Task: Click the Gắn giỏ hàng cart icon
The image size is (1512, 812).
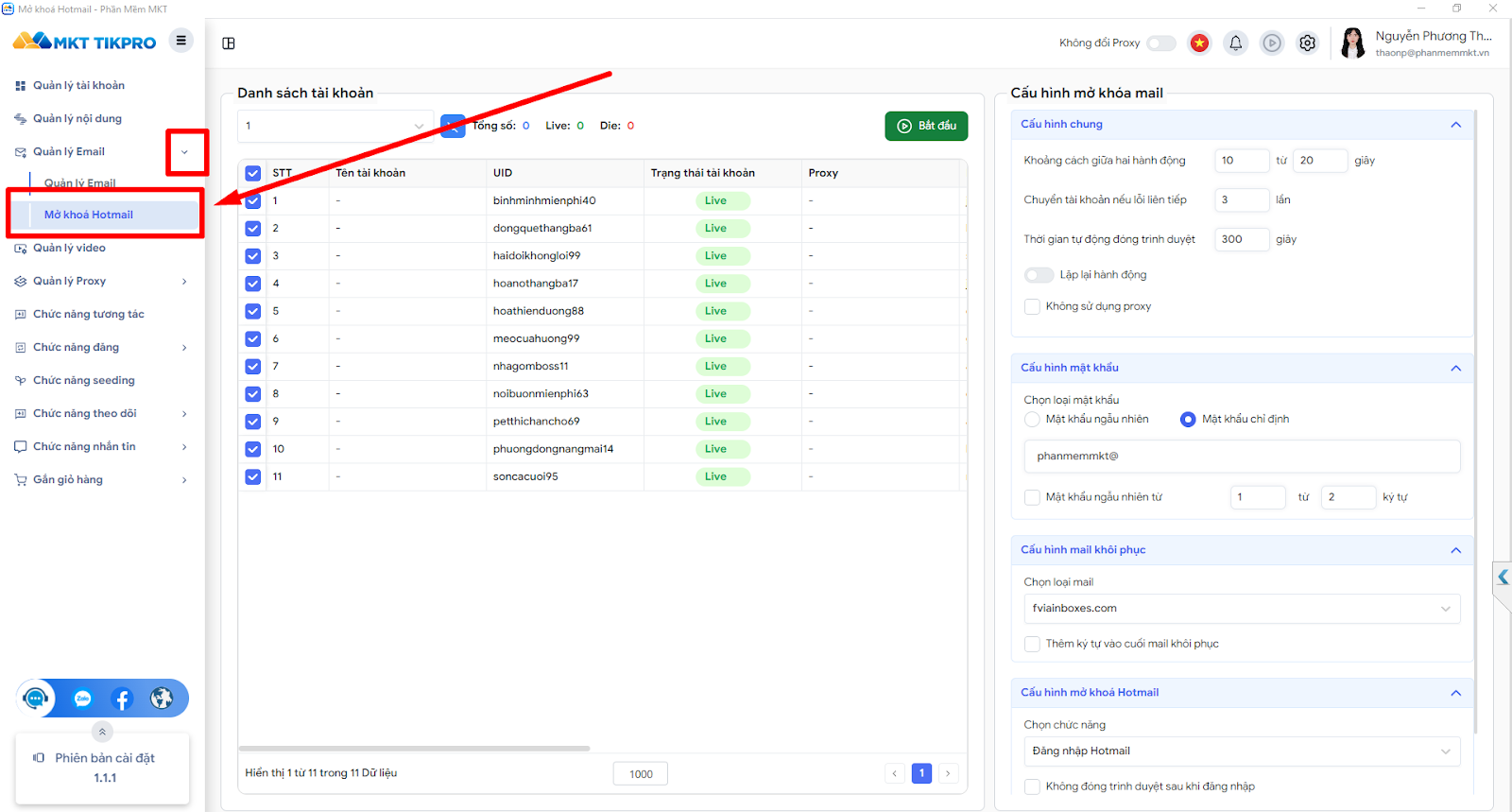Action: tap(21, 480)
